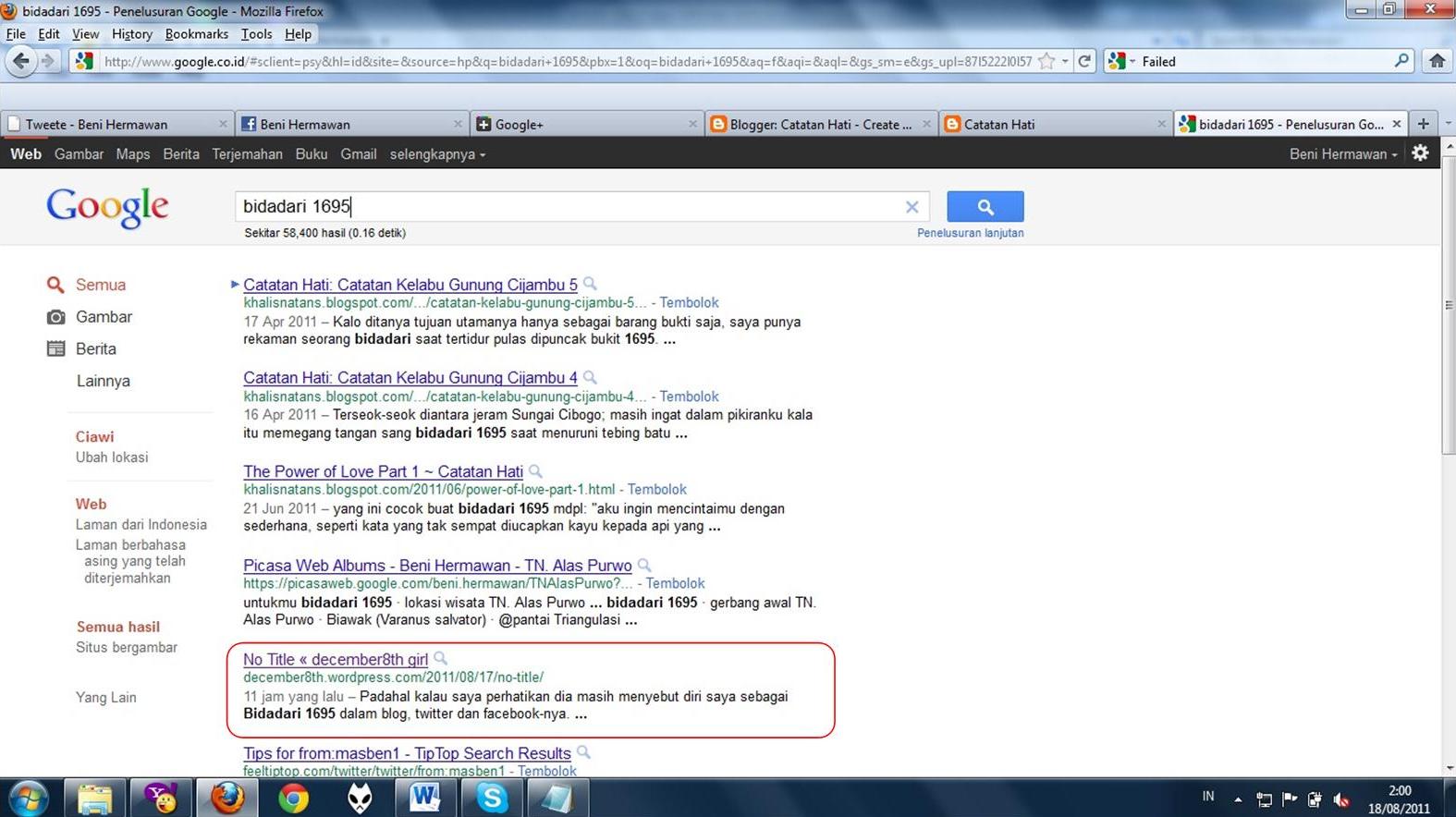Image resolution: width=1456 pixels, height=817 pixels.
Task: Click the volume icon in the system tray
Action: (x=1340, y=799)
